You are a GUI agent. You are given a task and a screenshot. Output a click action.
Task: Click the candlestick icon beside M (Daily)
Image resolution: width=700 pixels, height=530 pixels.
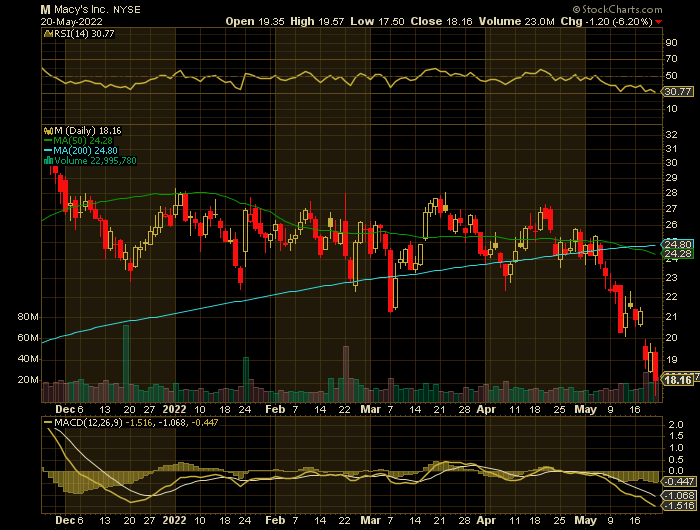tap(48, 131)
